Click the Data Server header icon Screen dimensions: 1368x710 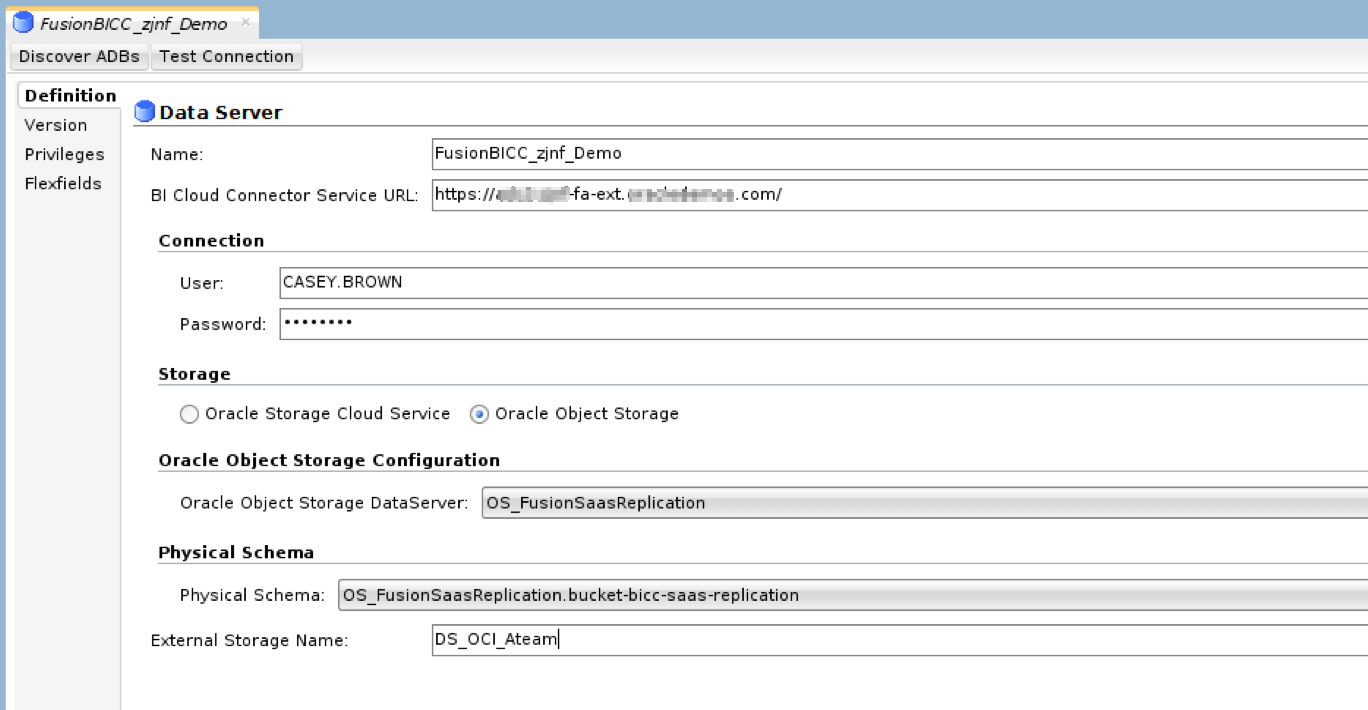pyautogui.click(x=145, y=112)
